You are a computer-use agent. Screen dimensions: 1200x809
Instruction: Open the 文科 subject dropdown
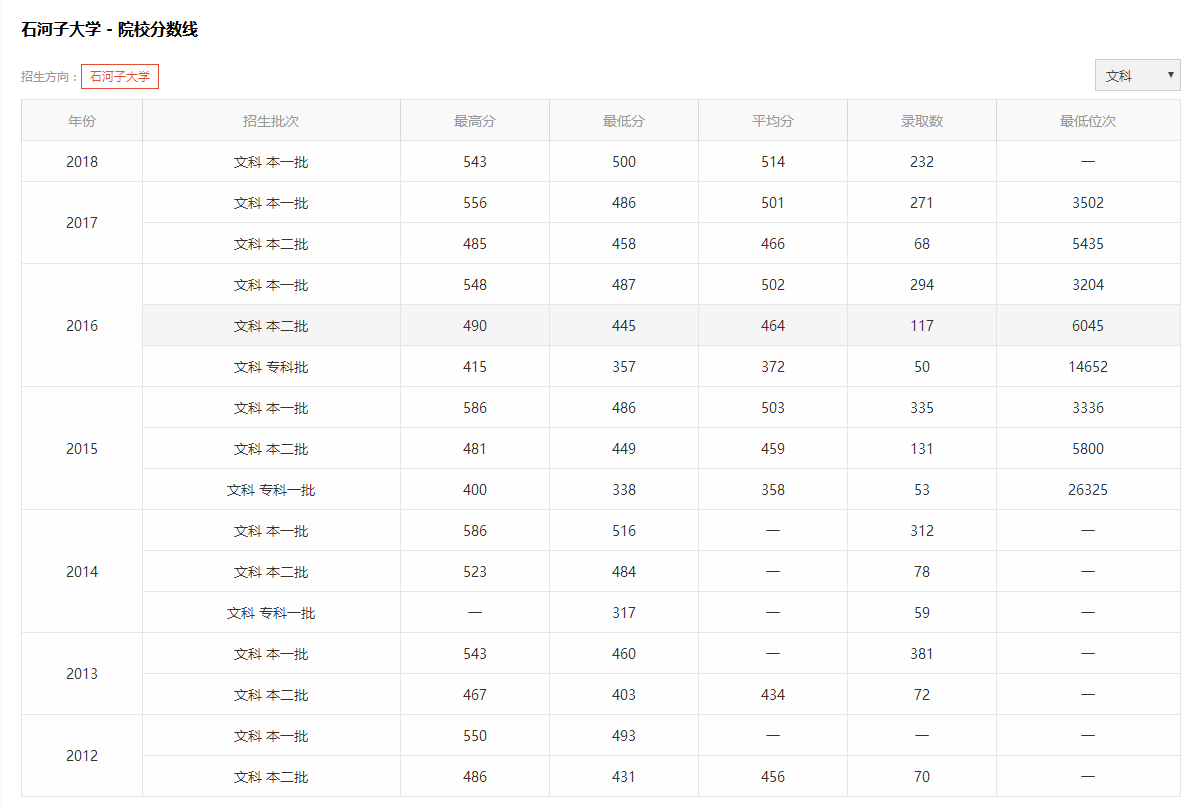(1138, 75)
